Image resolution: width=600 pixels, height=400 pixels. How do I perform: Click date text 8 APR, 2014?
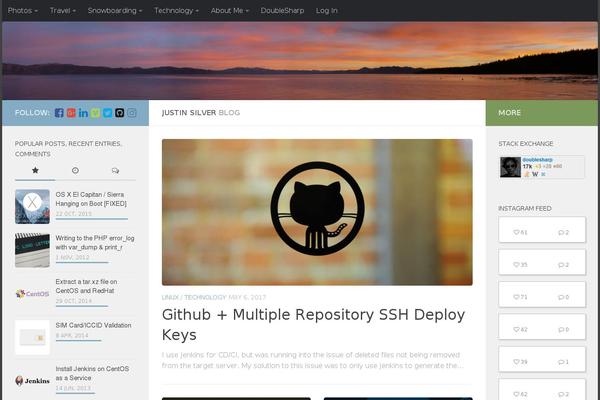click(72, 336)
